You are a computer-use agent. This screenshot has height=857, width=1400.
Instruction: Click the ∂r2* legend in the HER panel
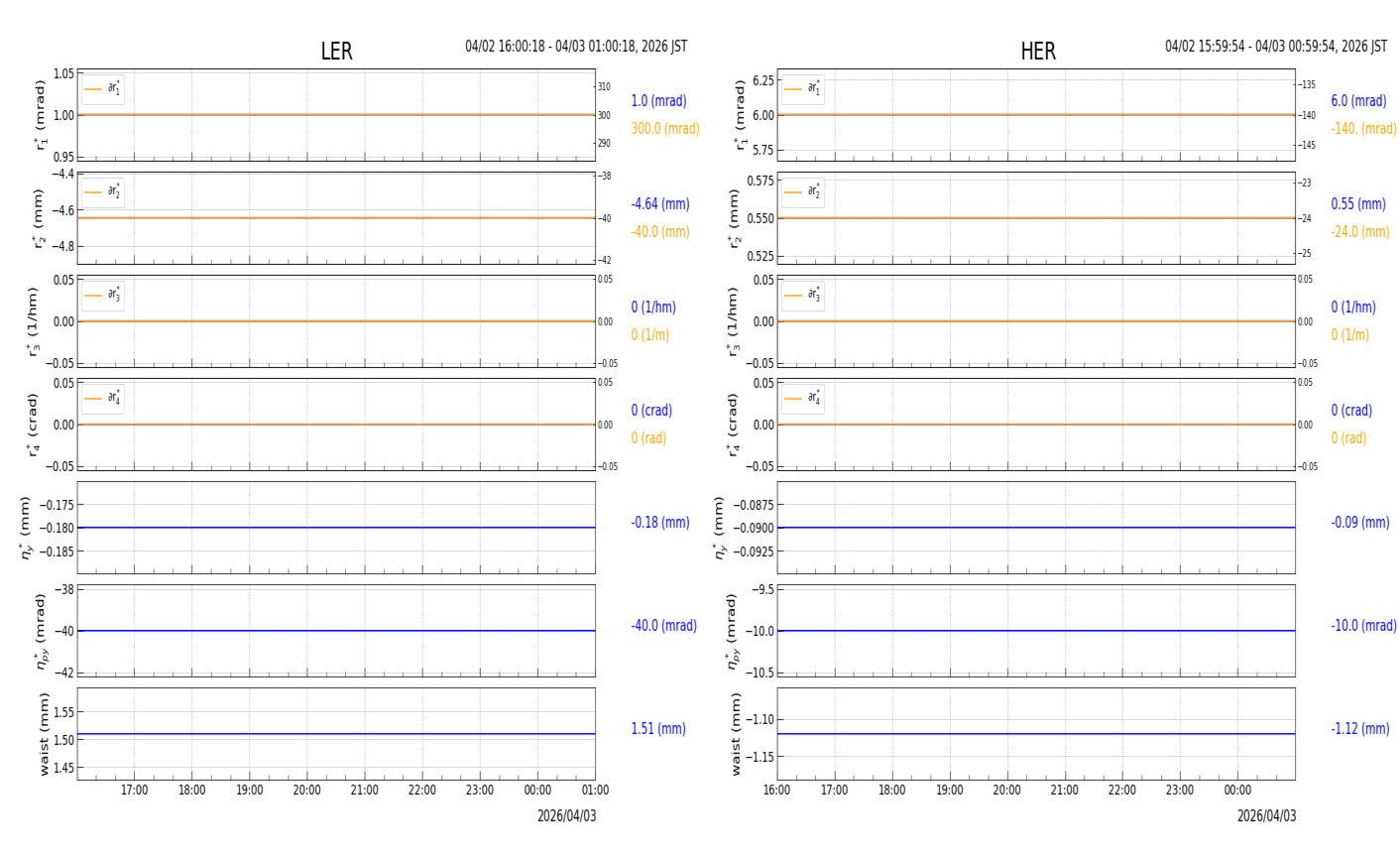pyautogui.click(x=802, y=192)
